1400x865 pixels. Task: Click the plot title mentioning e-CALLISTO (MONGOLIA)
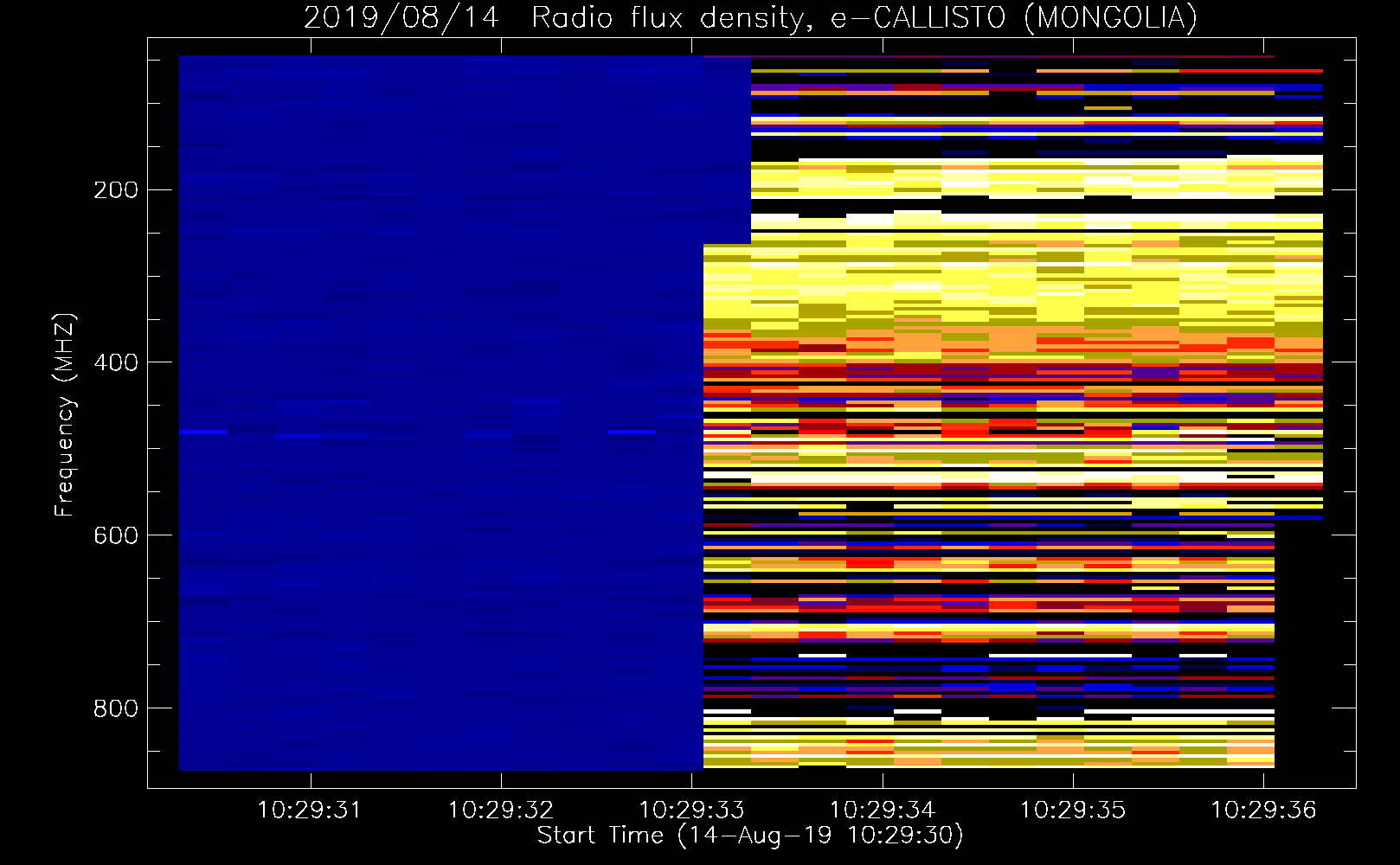coord(750,17)
